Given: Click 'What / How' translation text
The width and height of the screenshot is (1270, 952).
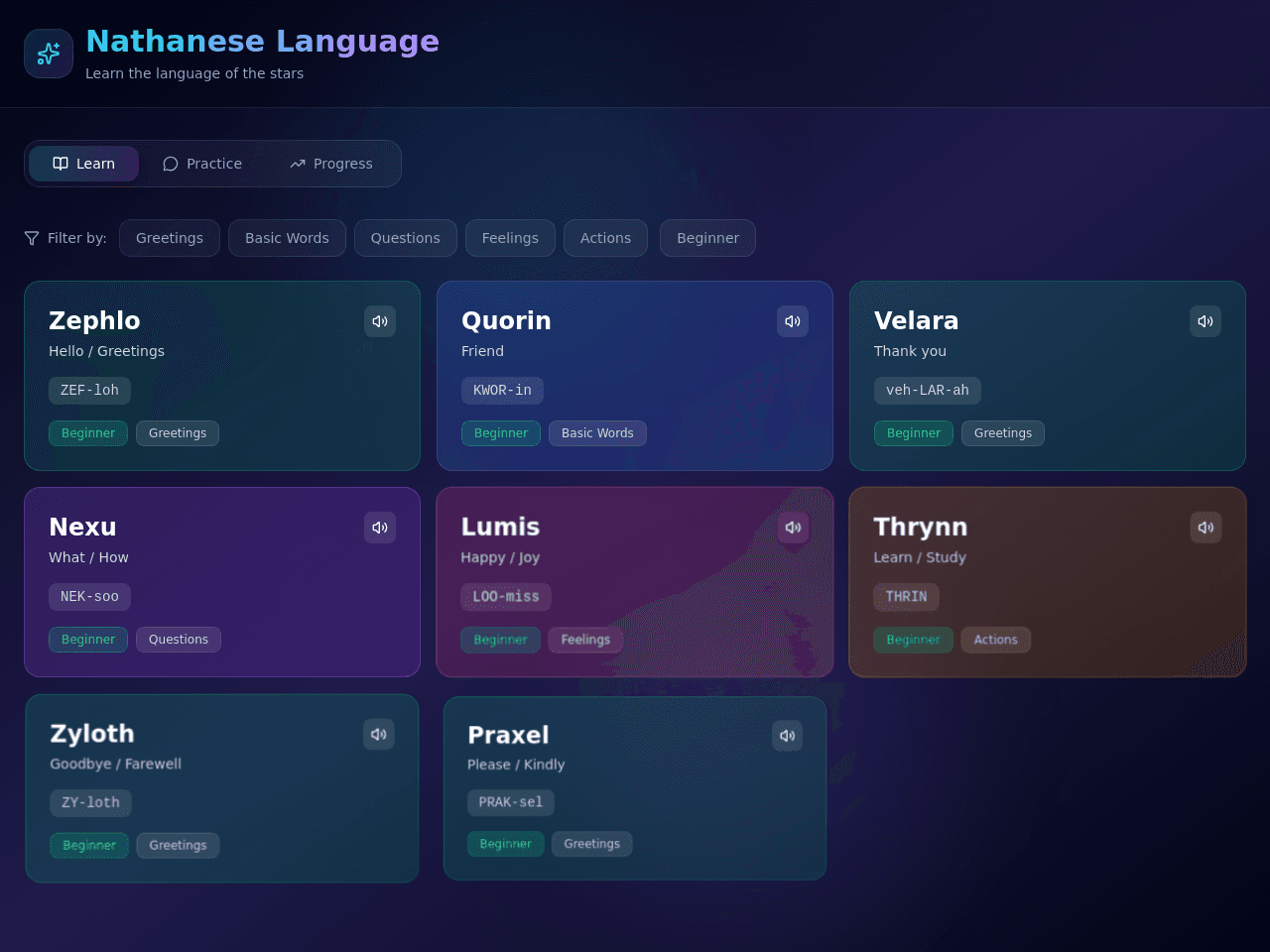Looking at the screenshot, I should (x=88, y=557).
